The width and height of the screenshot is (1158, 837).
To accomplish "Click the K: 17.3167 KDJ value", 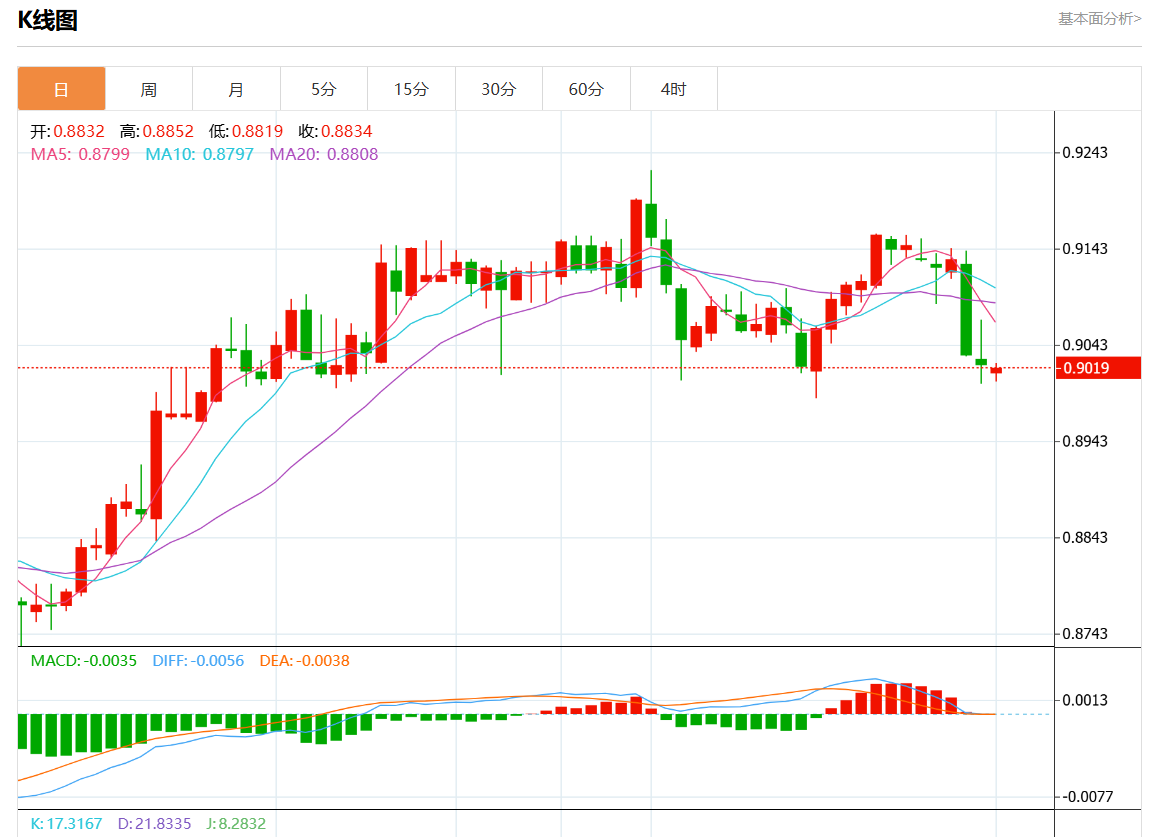I will pos(66,823).
